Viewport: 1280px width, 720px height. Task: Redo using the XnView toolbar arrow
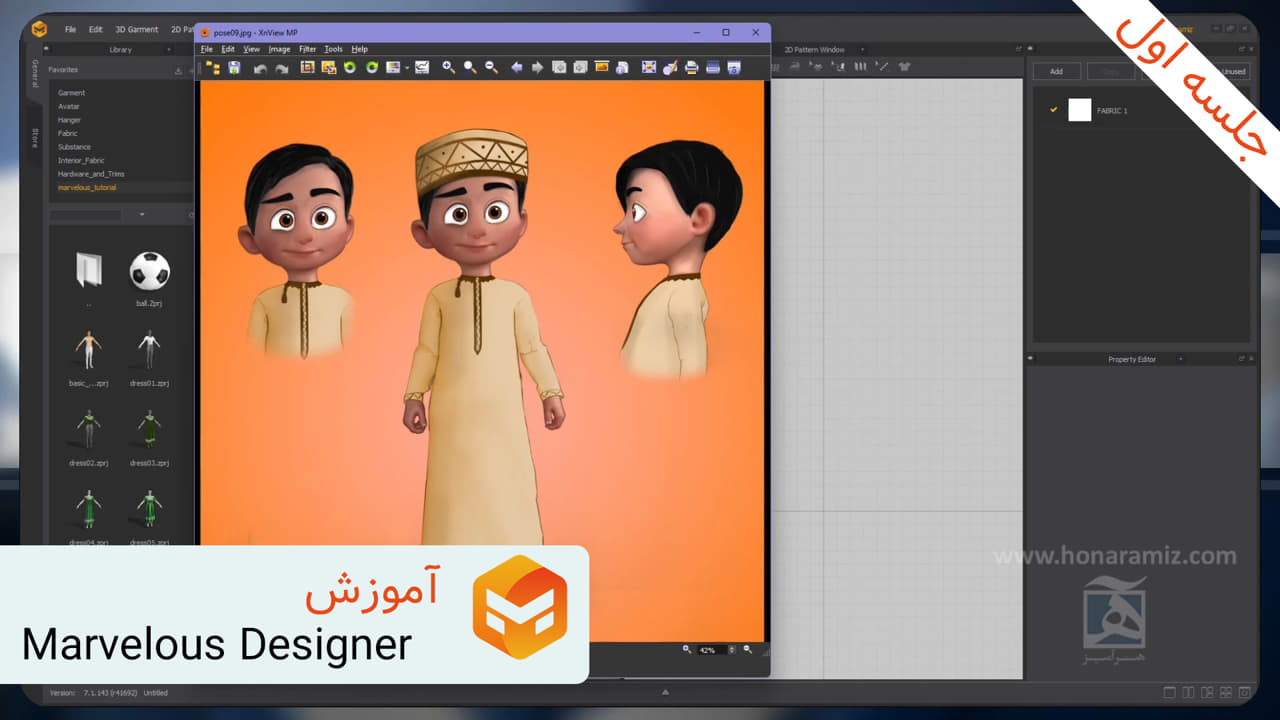281,68
